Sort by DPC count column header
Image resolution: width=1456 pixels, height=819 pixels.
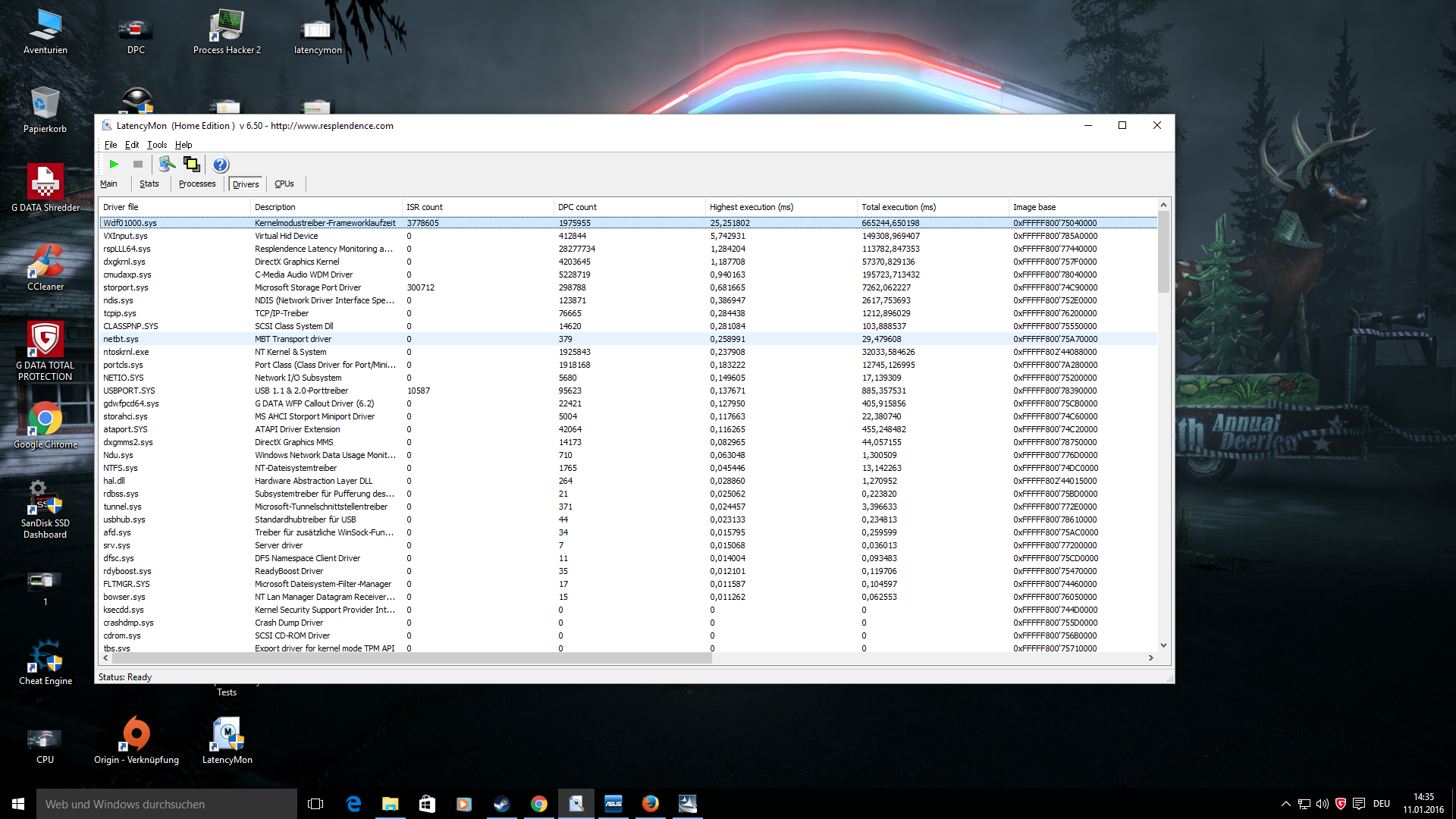pos(577,207)
